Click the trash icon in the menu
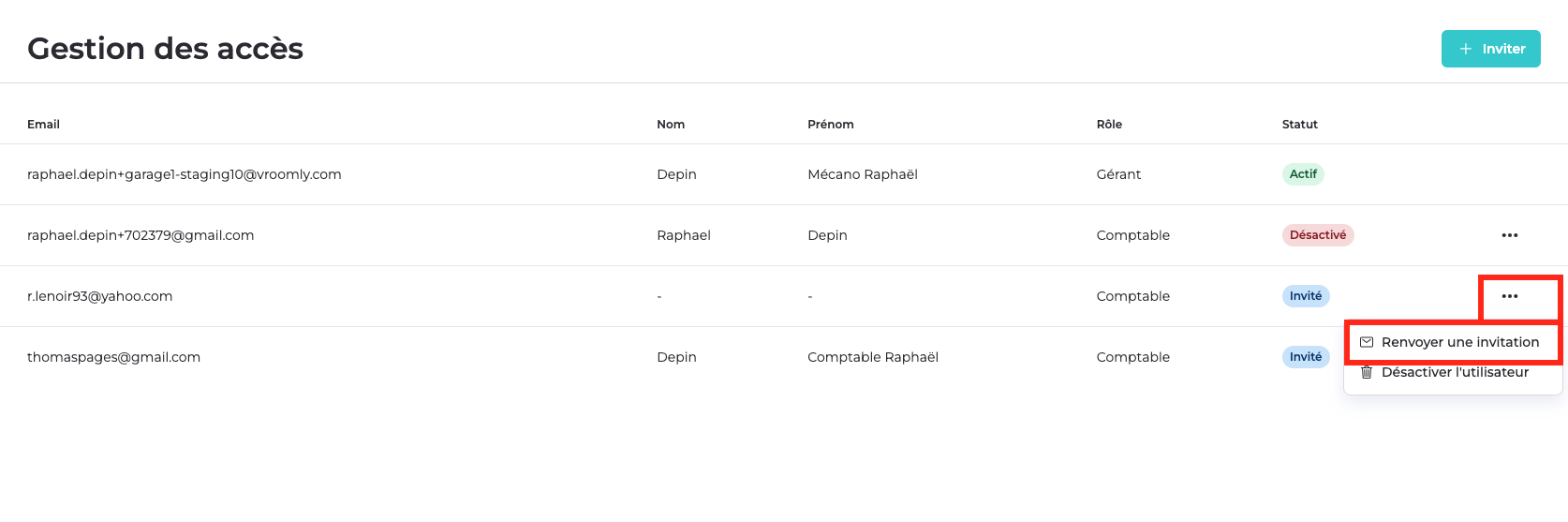The image size is (1568, 522). (1367, 372)
